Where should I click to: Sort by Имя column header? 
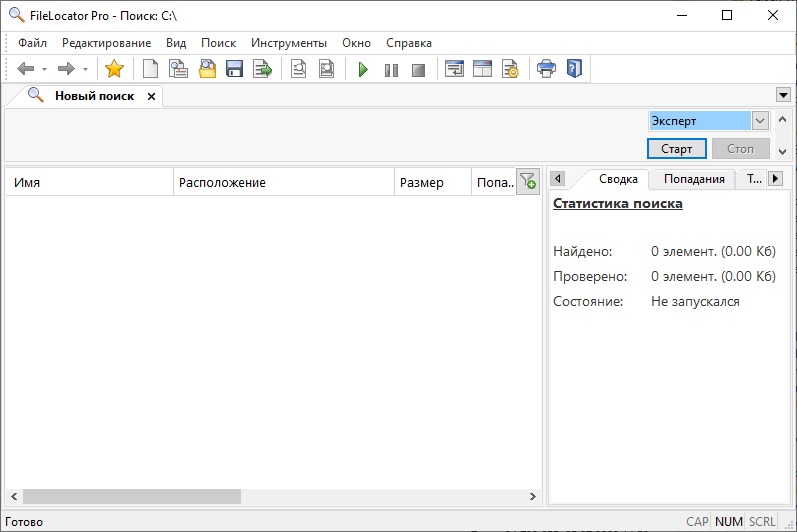pos(89,182)
